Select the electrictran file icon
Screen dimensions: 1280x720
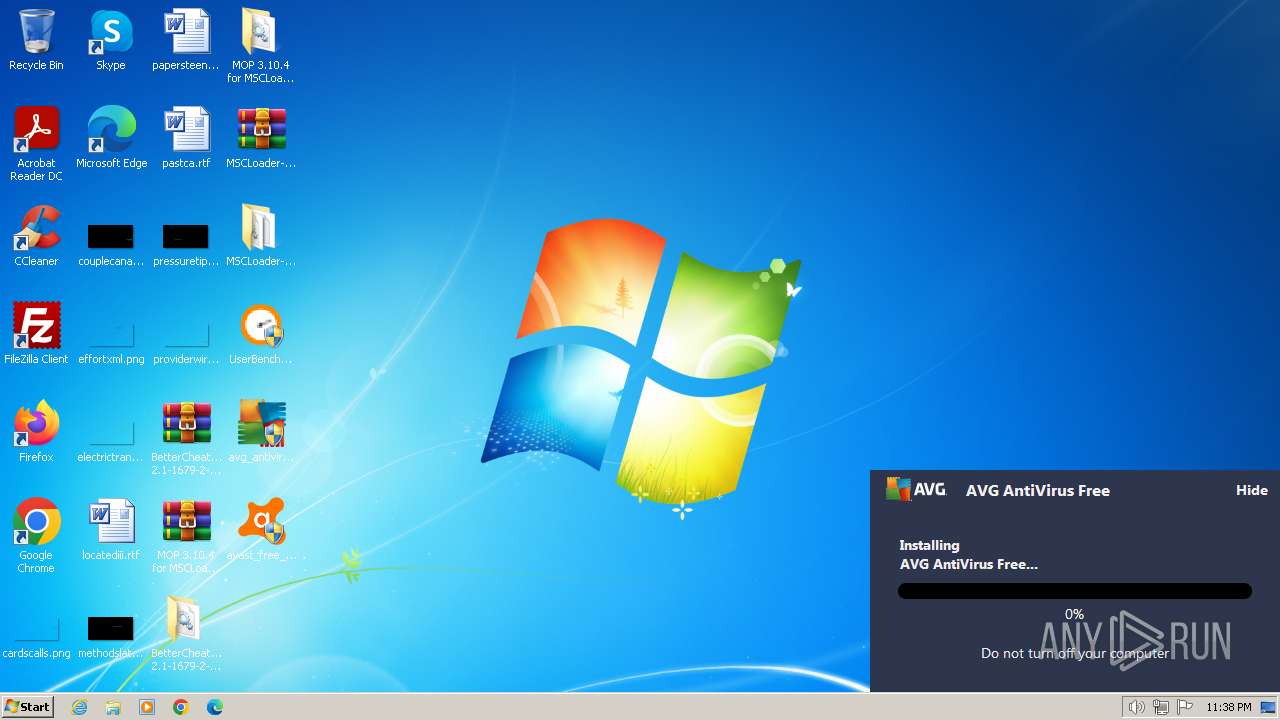coord(111,439)
